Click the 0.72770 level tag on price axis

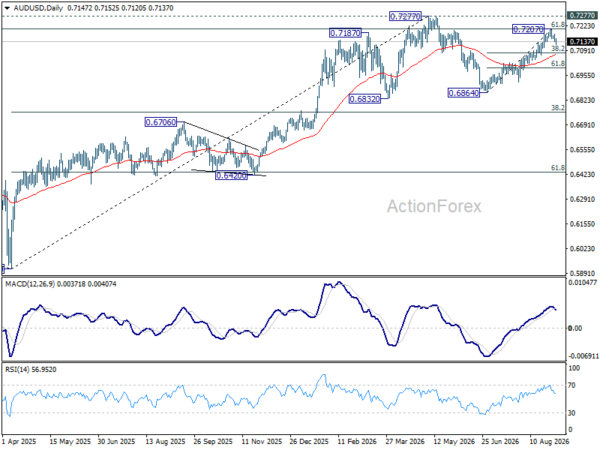[582, 15]
